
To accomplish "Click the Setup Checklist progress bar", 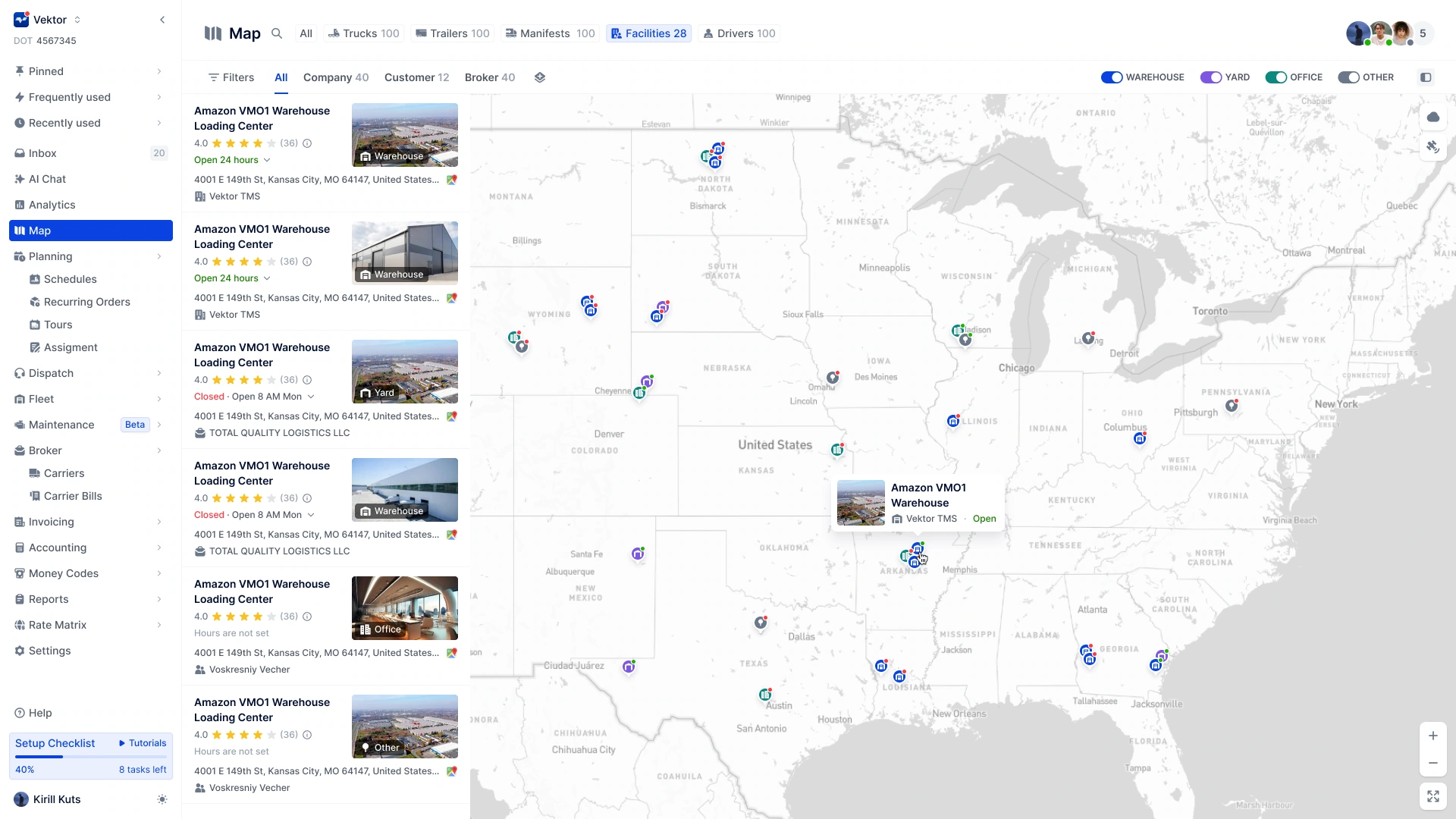I will coord(91,757).
